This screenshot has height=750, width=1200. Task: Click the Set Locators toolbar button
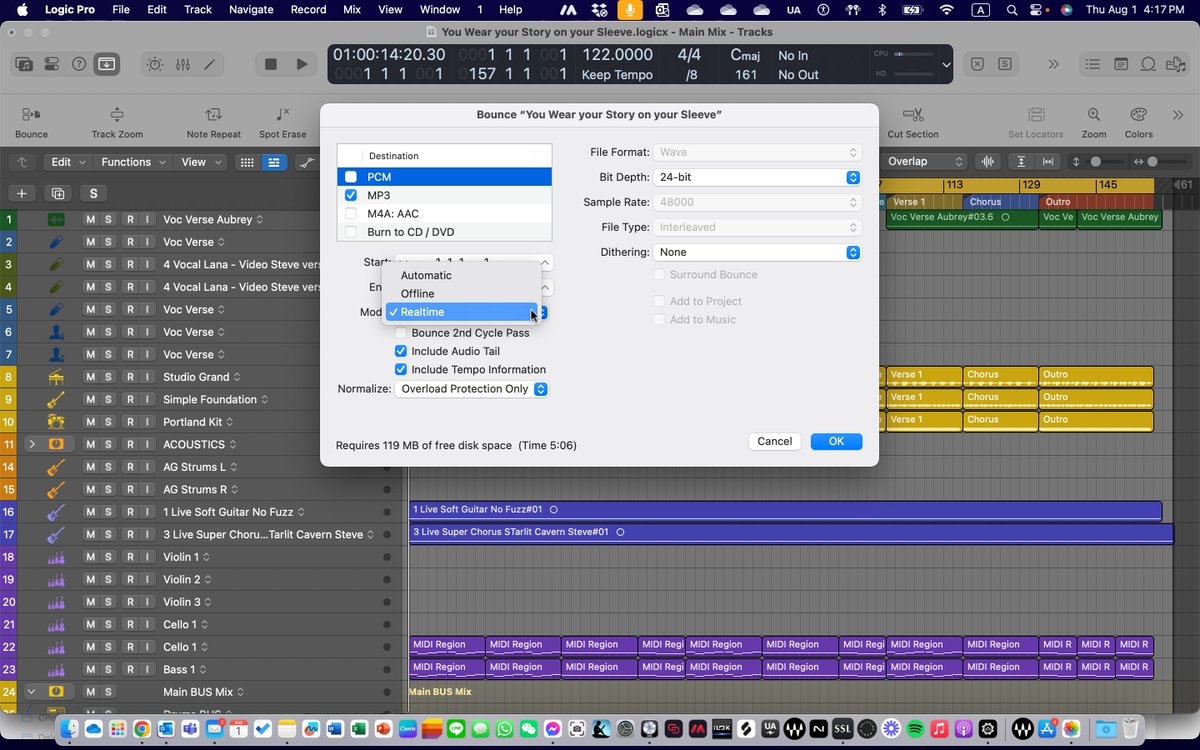1035,123
